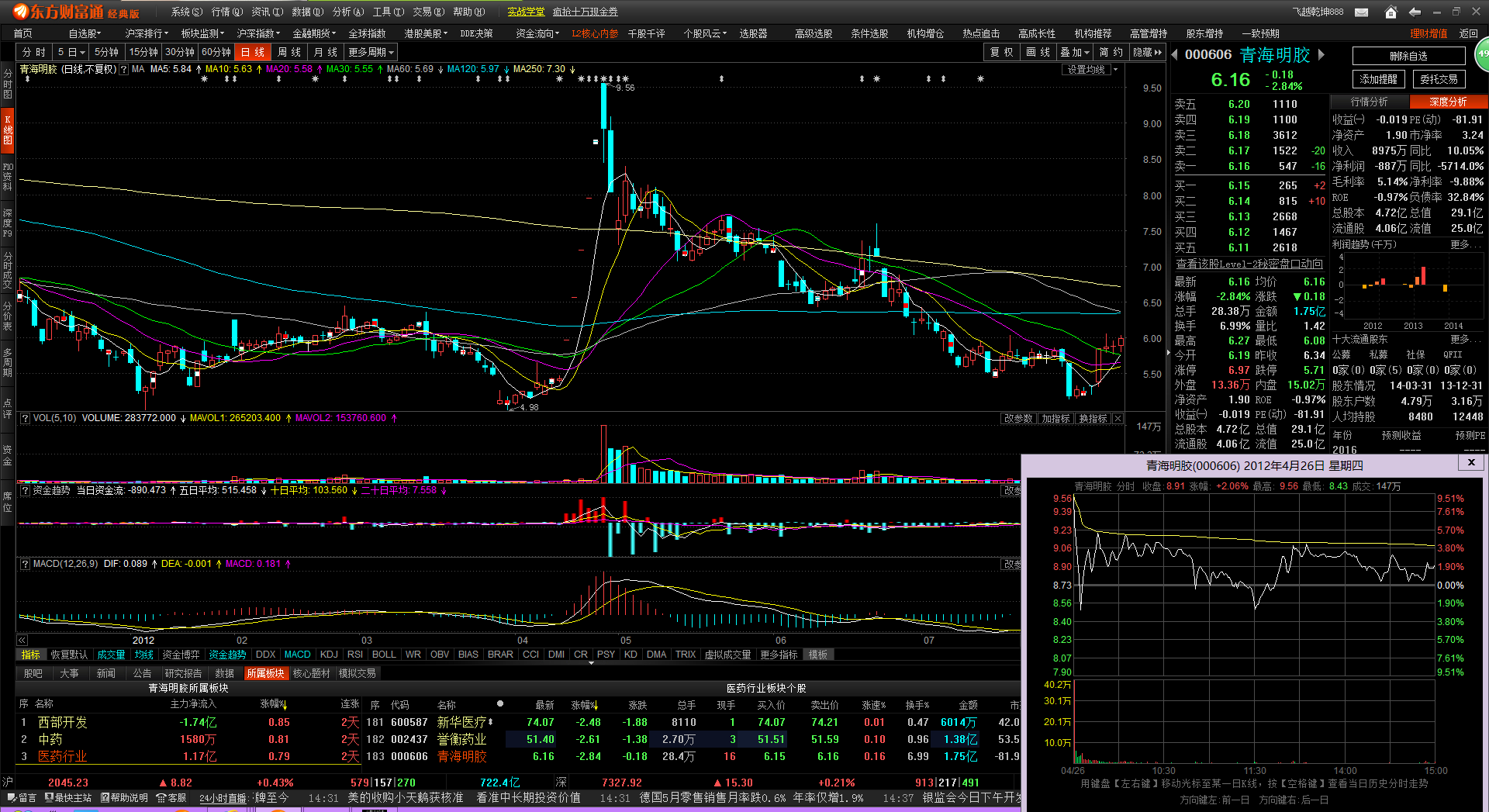Screen dimensions: 1489x812
Task: Click the 留言 message icon in status bar
Action: 22,797
